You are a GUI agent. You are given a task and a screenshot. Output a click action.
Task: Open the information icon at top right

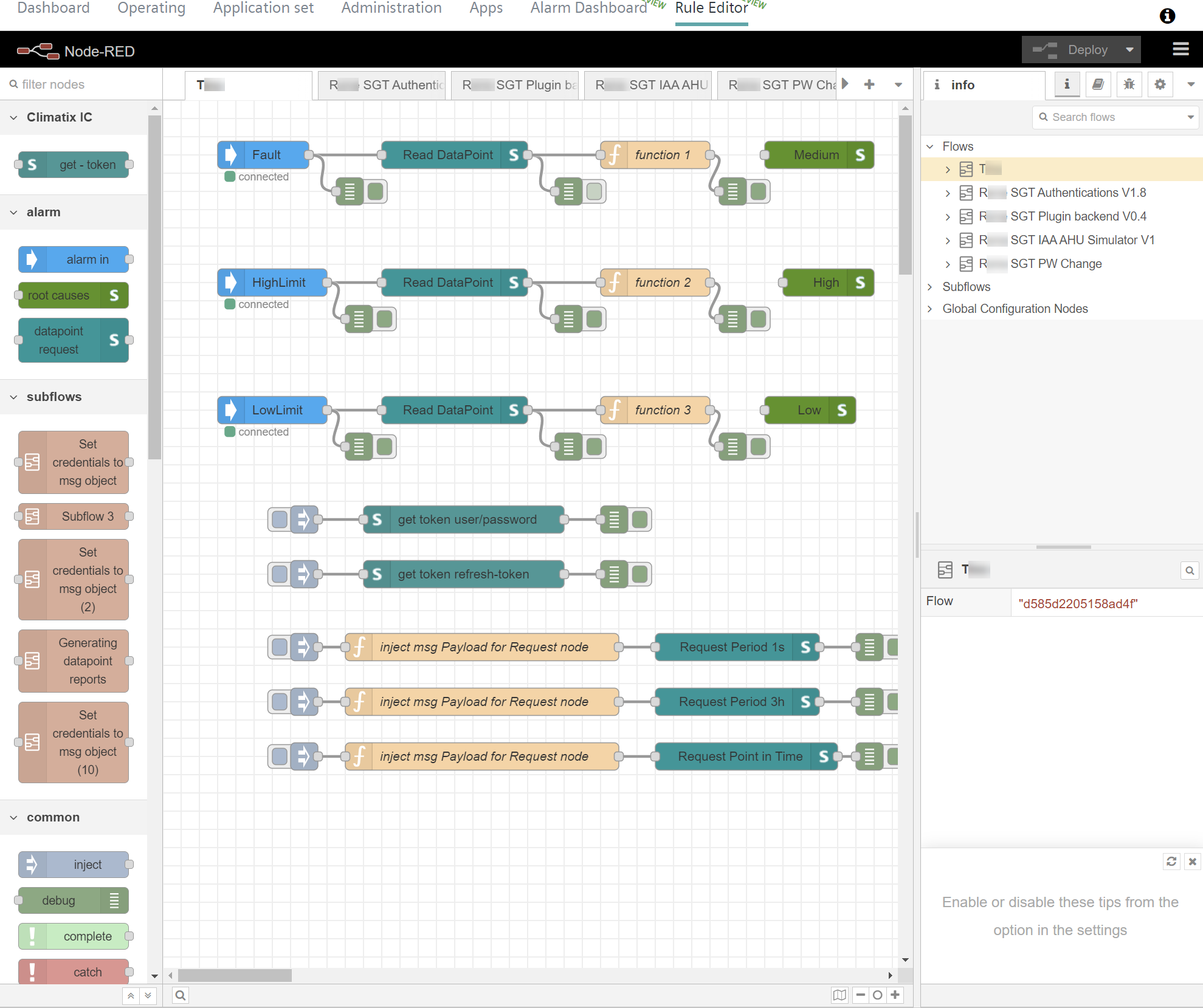1167,16
